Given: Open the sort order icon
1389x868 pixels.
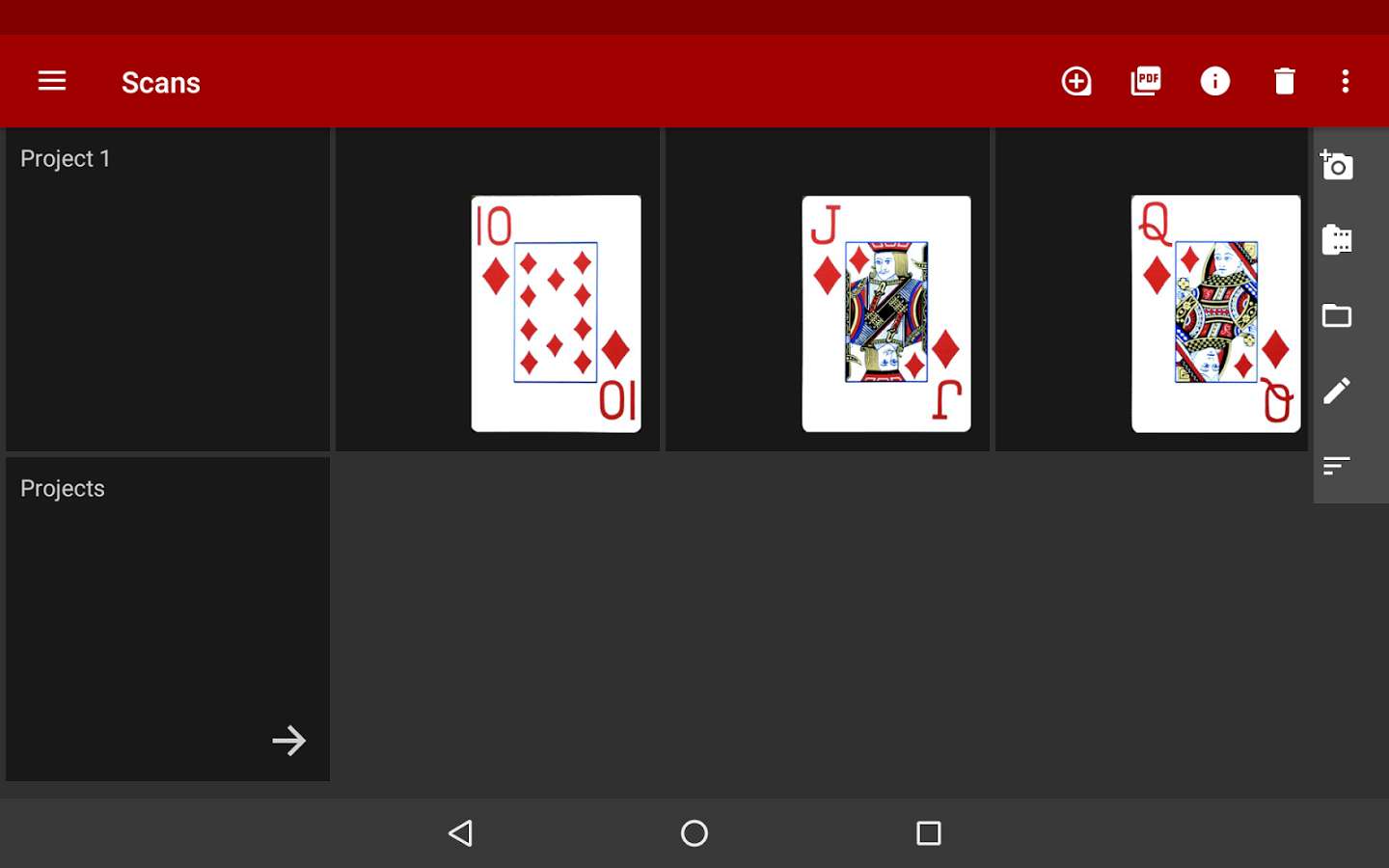Looking at the screenshot, I should [x=1337, y=466].
